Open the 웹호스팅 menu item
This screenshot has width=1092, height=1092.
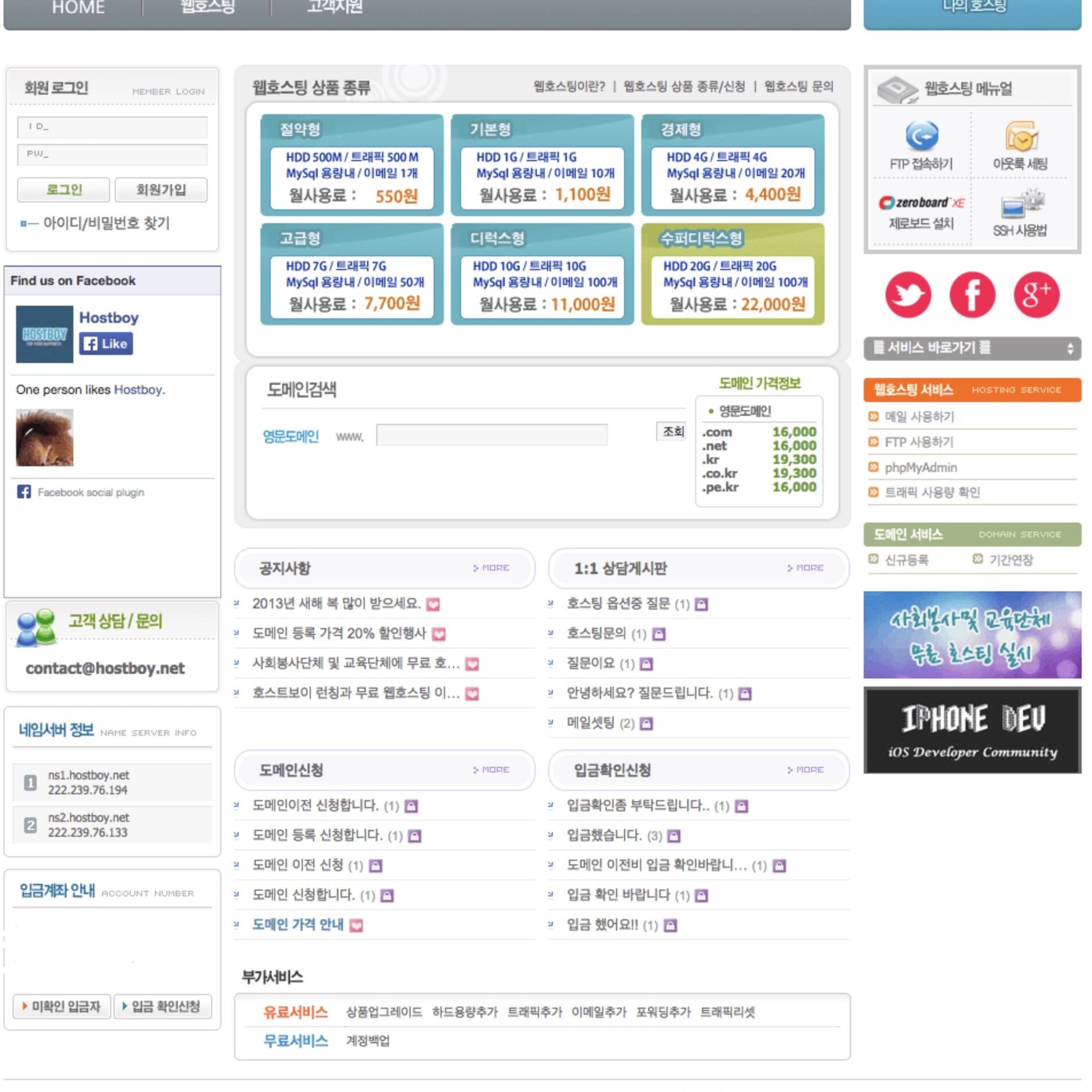point(207,7)
